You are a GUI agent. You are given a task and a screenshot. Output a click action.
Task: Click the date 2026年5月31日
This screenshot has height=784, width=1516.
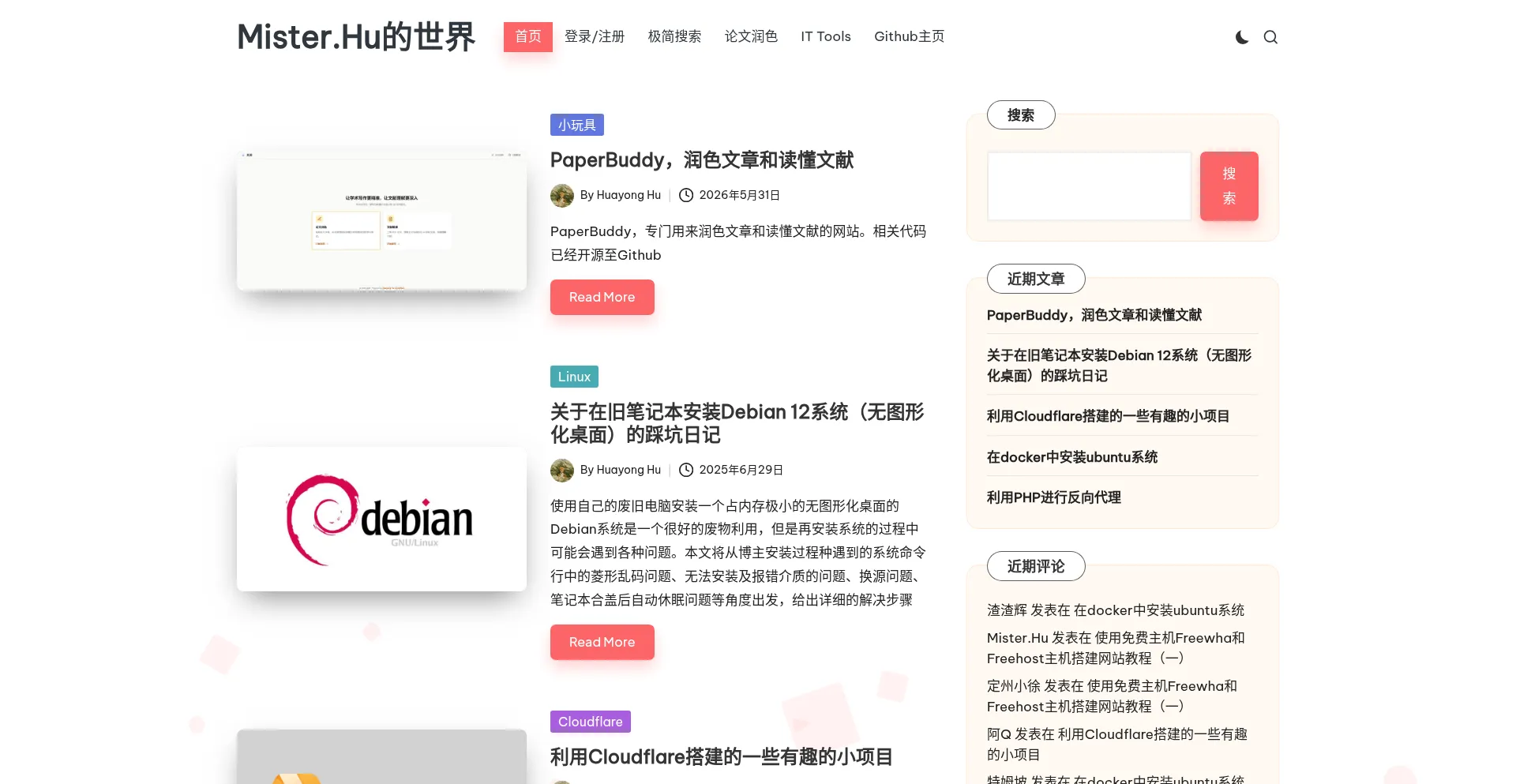point(740,195)
